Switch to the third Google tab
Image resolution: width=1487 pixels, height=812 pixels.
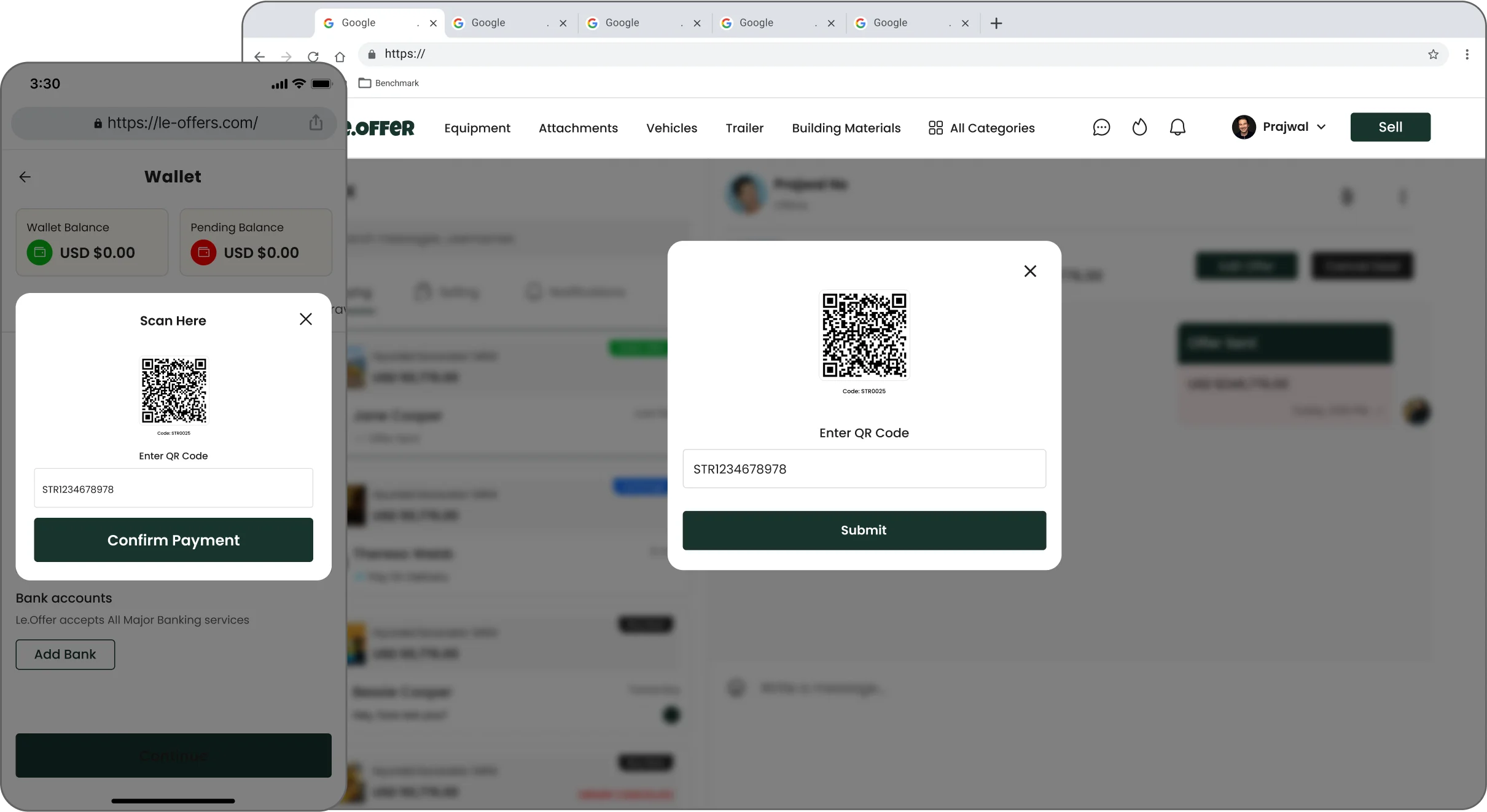(644, 23)
